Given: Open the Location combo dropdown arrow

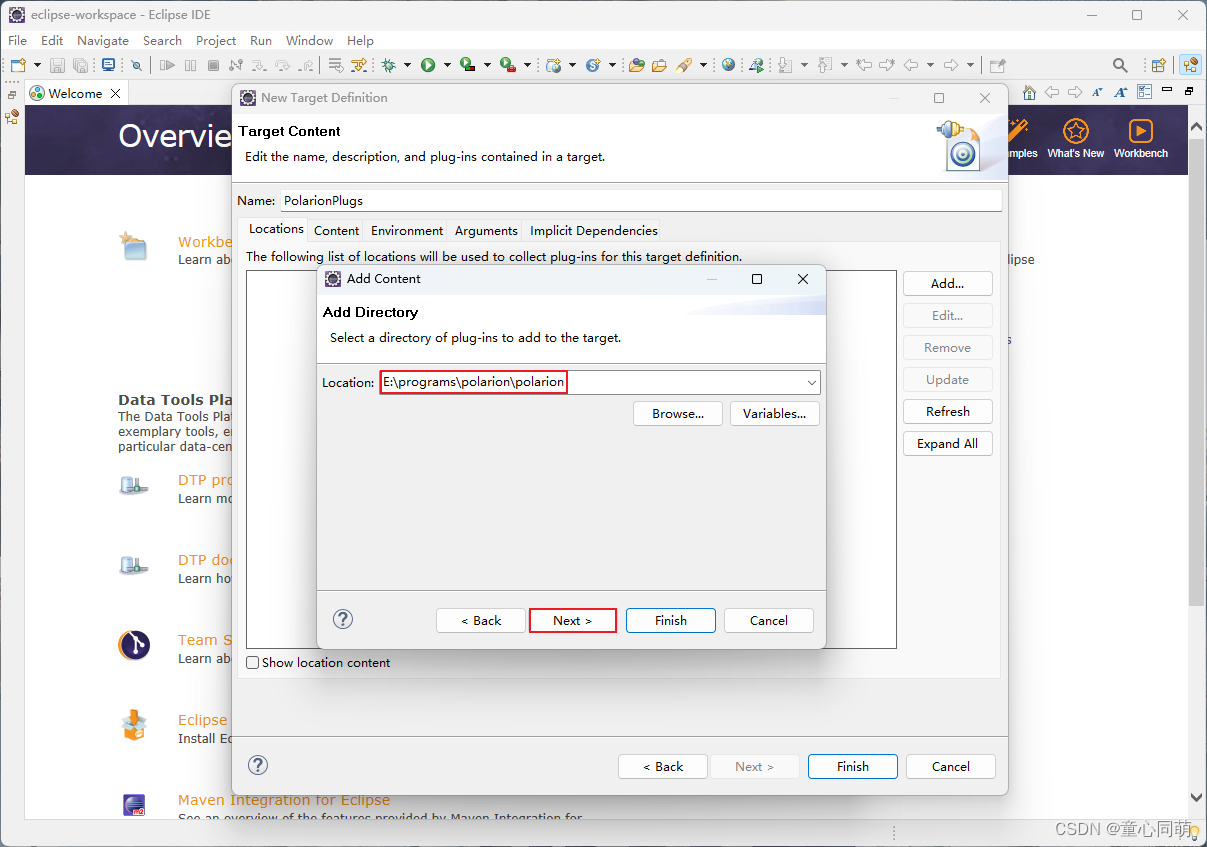Looking at the screenshot, I should tap(811, 382).
